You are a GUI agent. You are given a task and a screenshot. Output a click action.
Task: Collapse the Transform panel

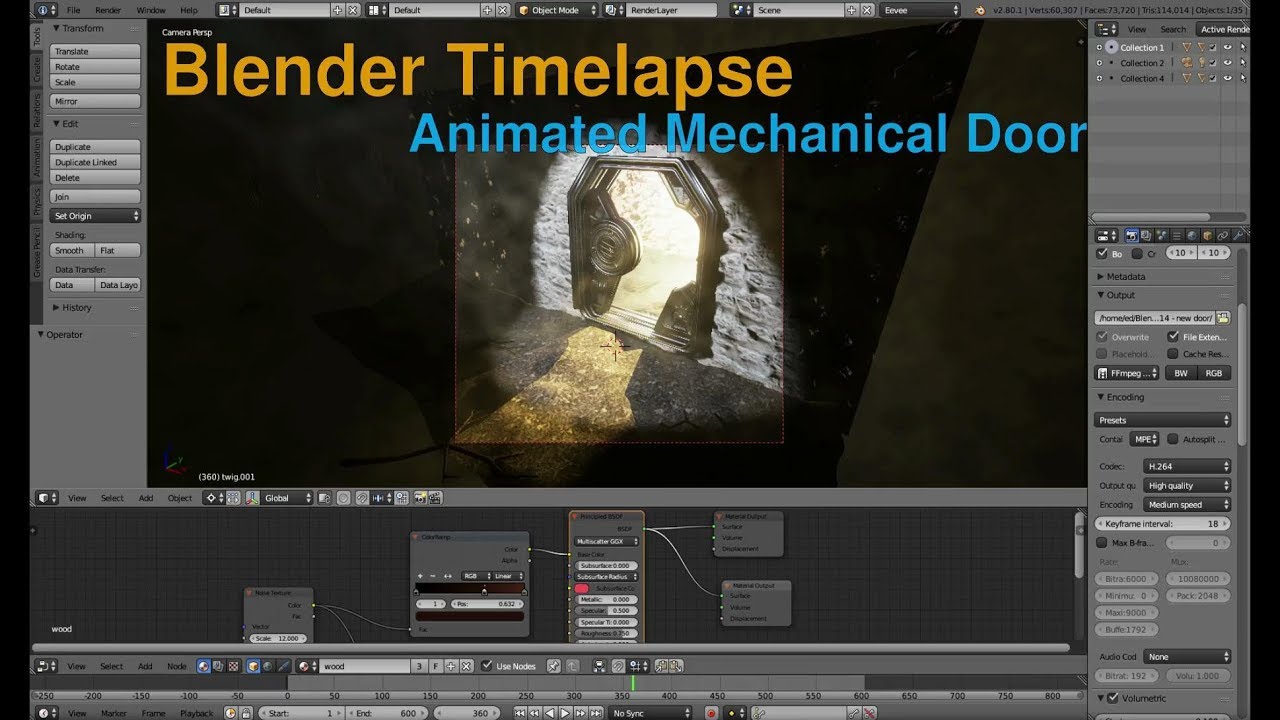[x=82, y=28]
